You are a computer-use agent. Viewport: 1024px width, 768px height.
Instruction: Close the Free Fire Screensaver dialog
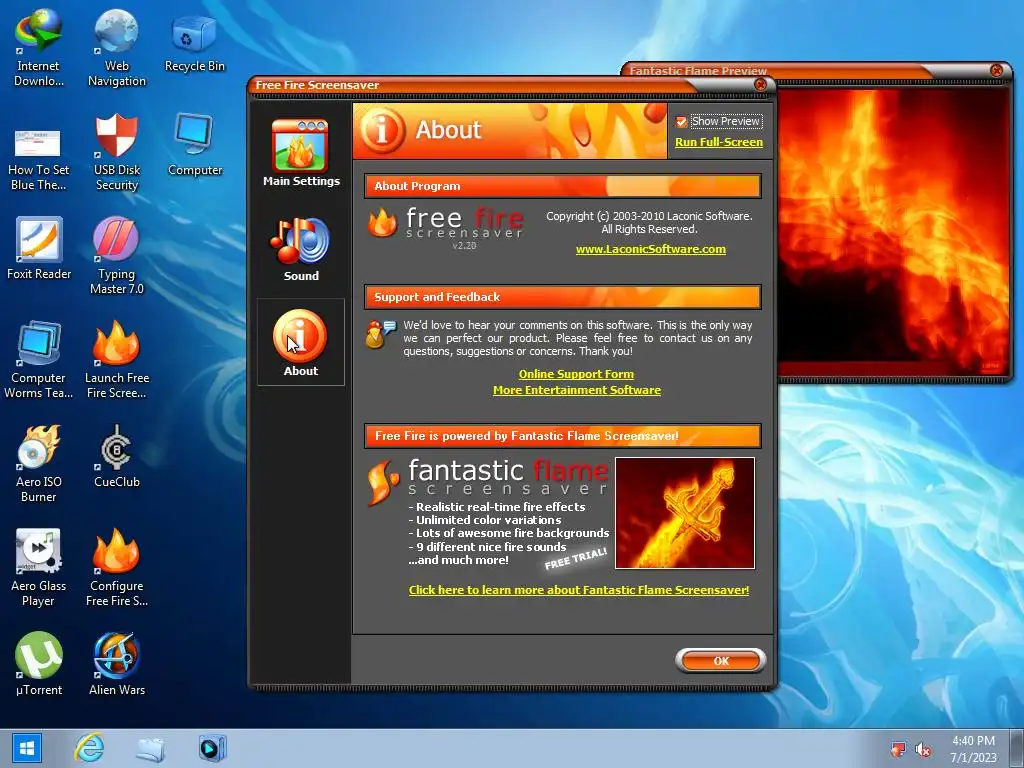[760, 84]
